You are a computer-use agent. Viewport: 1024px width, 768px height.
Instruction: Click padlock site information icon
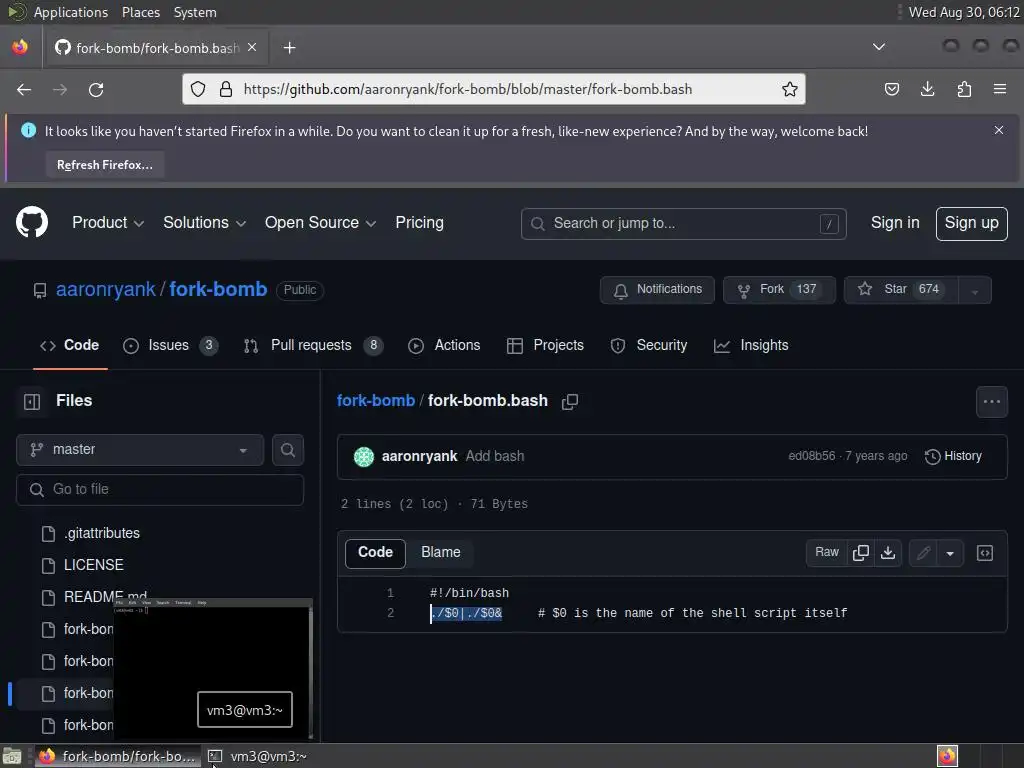(226, 89)
